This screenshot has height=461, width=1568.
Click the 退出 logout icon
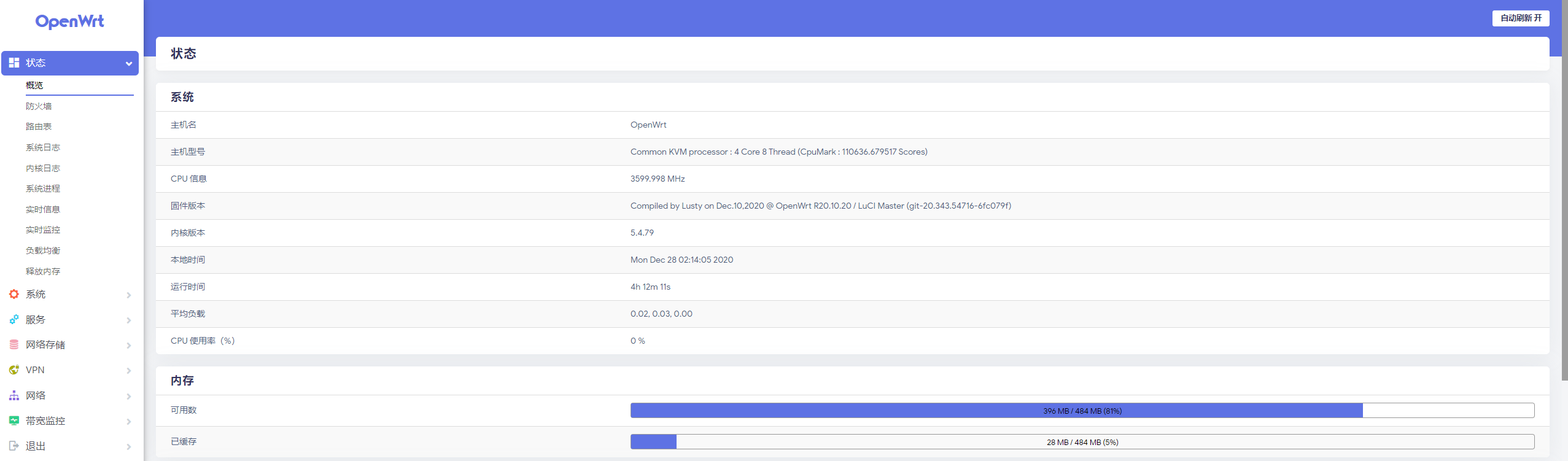[x=14, y=446]
